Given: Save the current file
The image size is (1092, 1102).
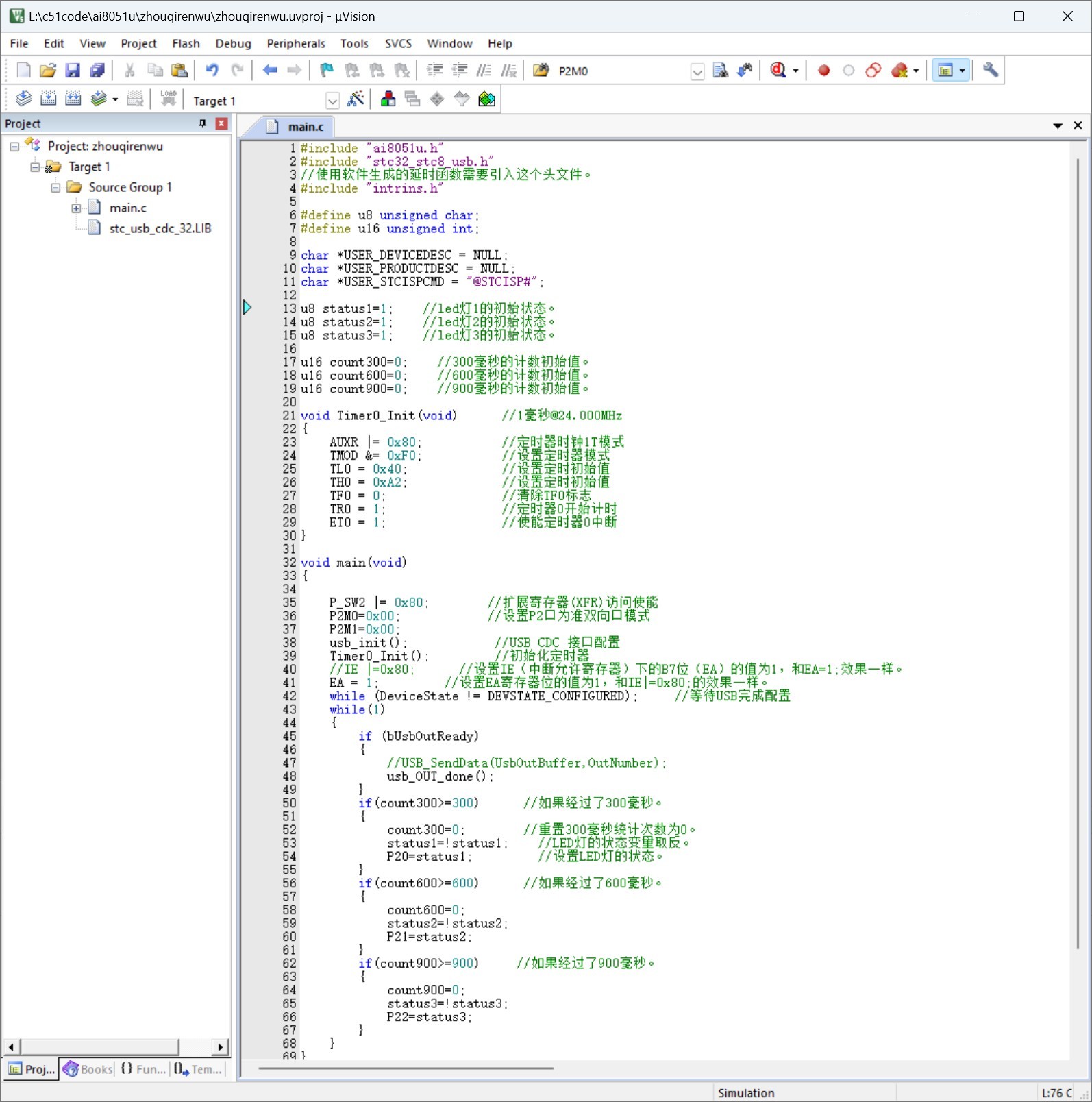Looking at the screenshot, I should (x=73, y=70).
